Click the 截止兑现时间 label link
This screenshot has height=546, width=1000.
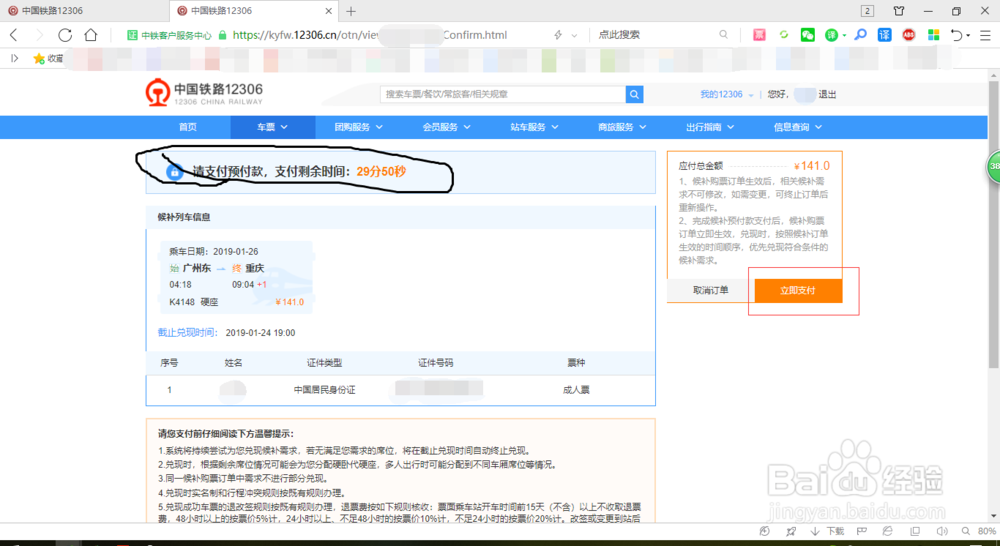[x=188, y=332]
